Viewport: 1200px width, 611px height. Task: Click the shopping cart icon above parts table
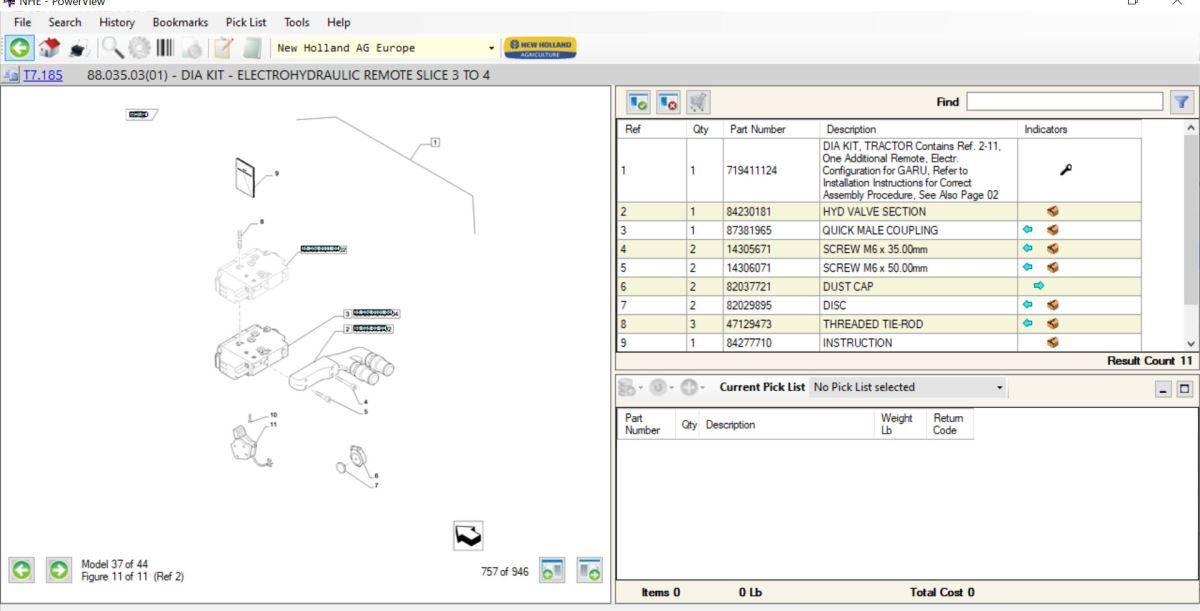click(698, 101)
